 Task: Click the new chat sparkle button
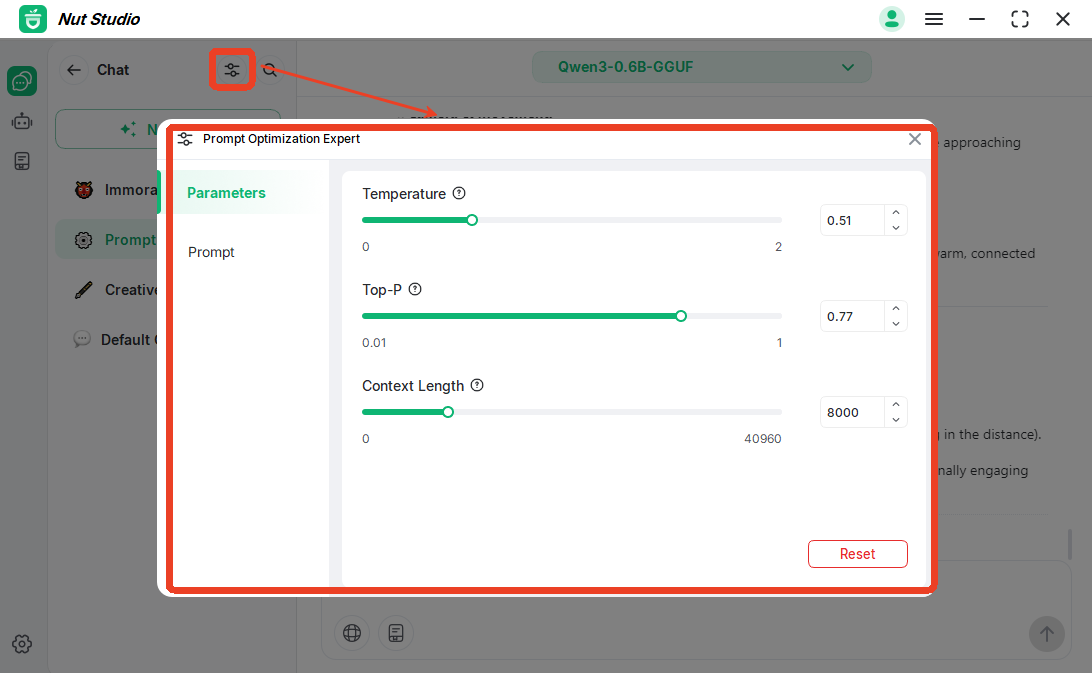167,130
